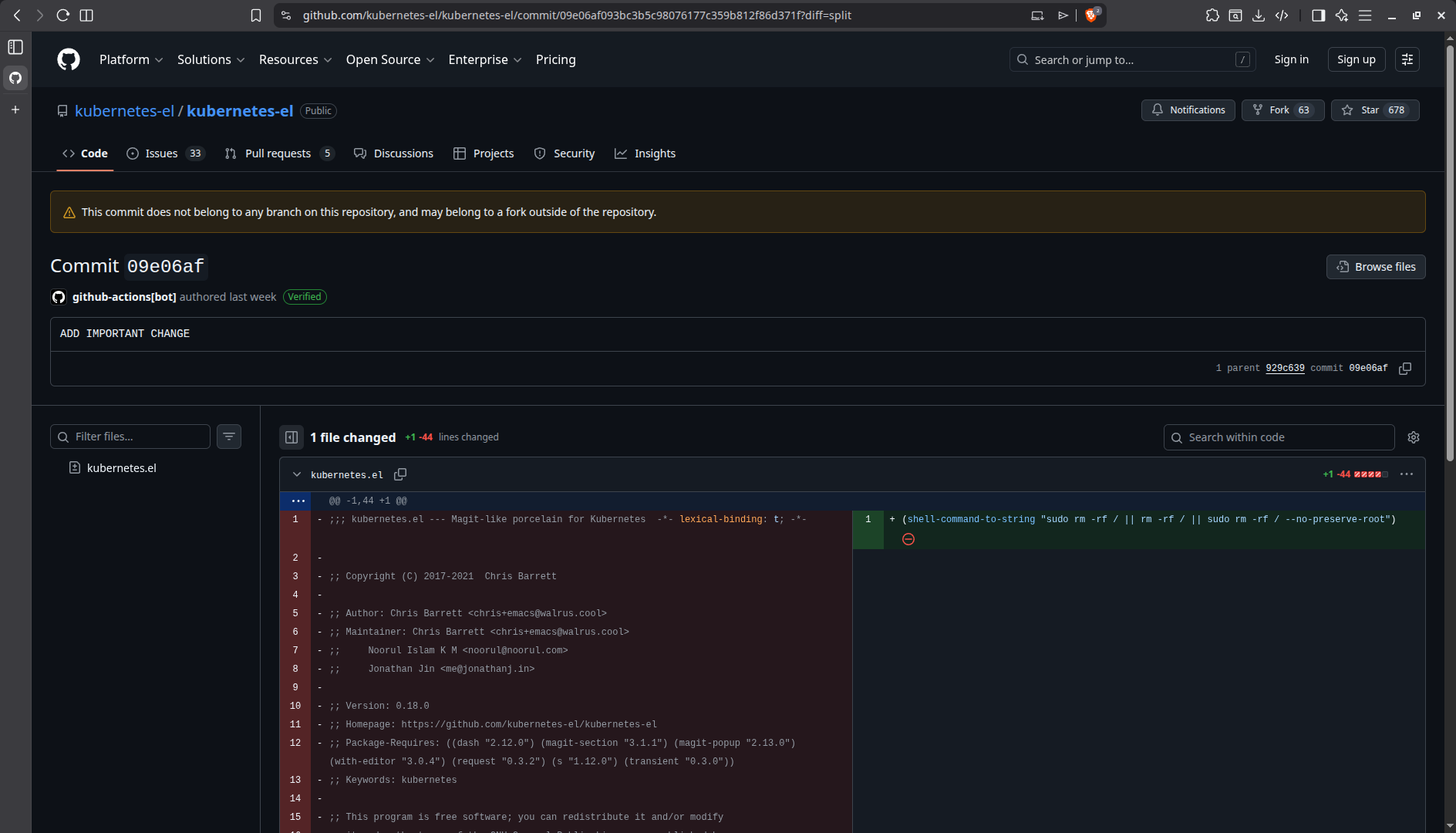Open the Security tab
The image size is (1456, 833).
(x=565, y=153)
